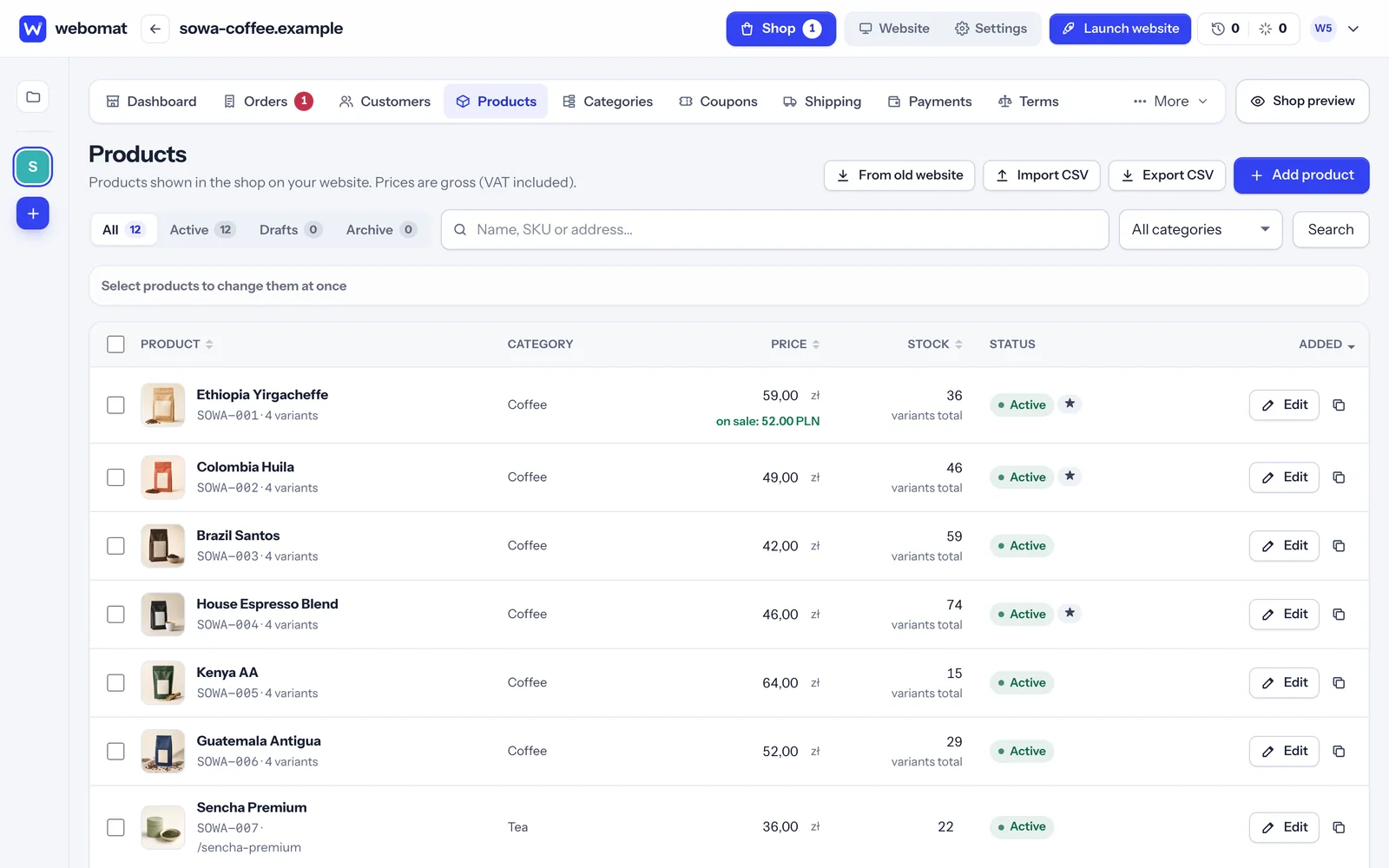
Task: Sort by the PRODUCT column header
Action: [176, 345]
